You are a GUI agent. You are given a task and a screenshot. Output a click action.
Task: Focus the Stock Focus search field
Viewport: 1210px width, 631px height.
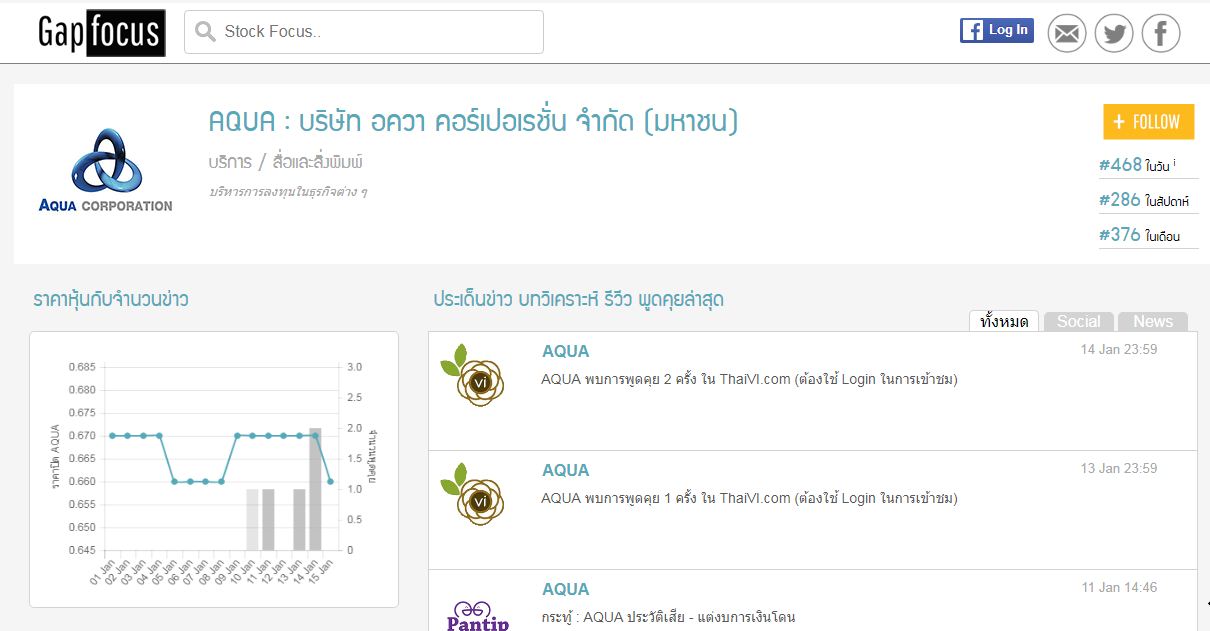pos(364,32)
